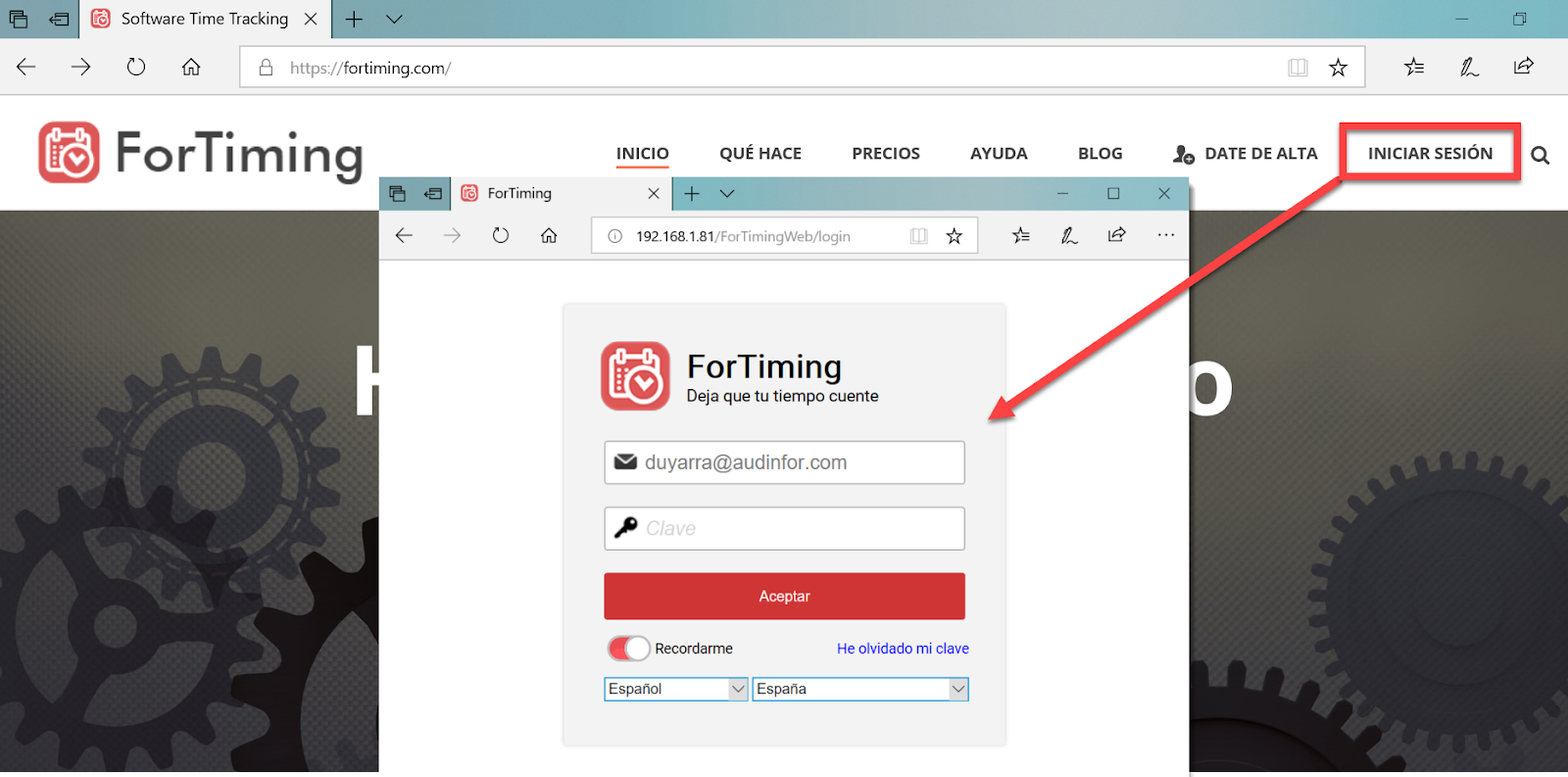Minimize the inner ForTiming browser window

point(1062,194)
